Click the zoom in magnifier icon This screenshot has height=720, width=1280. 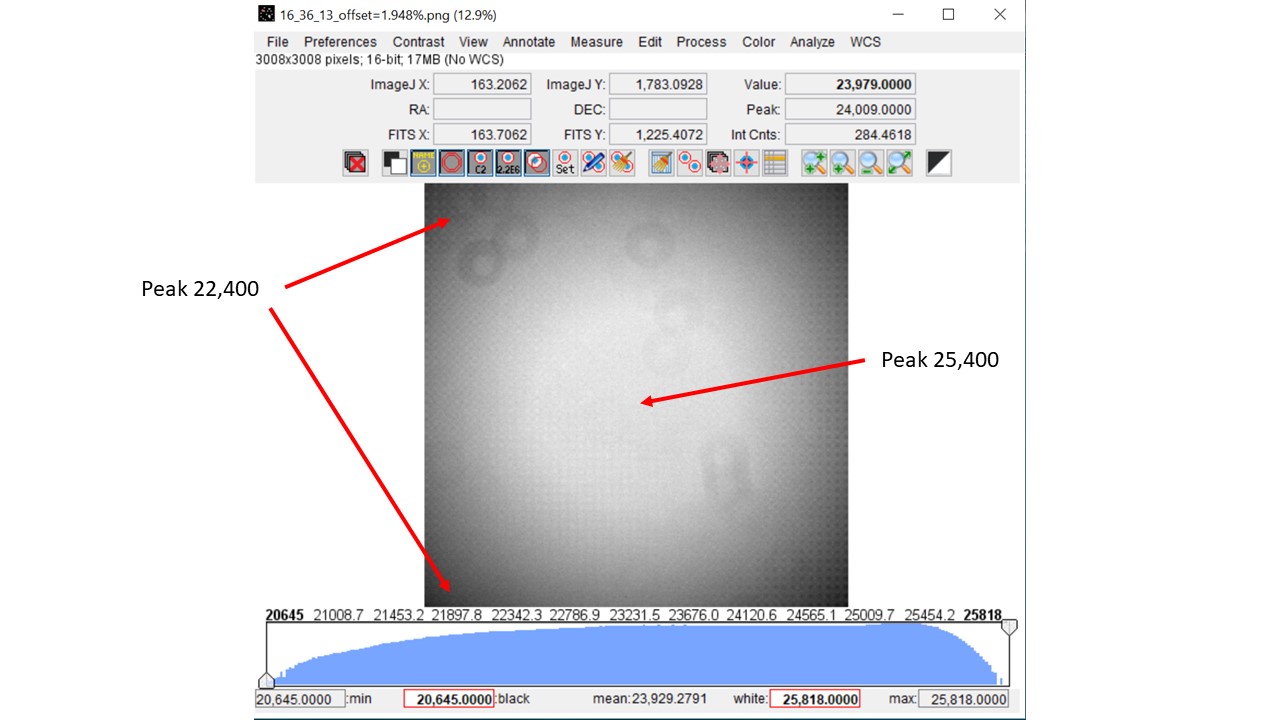tap(842, 163)
